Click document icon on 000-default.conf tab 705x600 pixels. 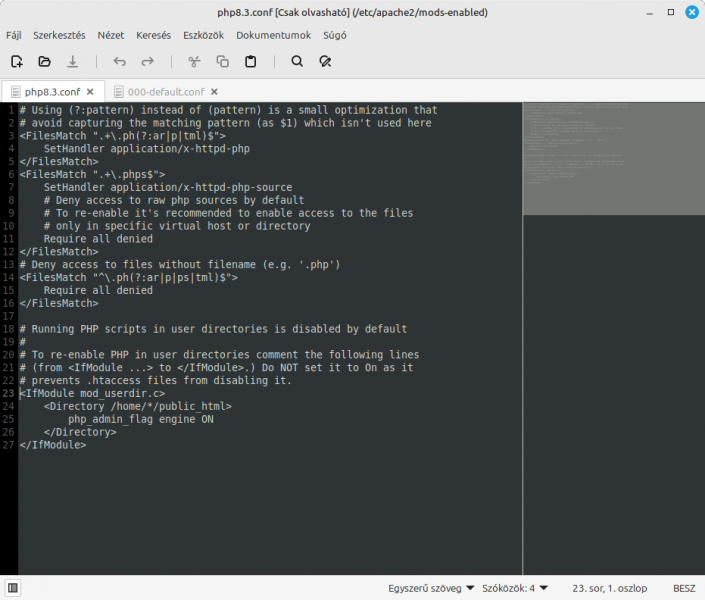coord(119,92)
